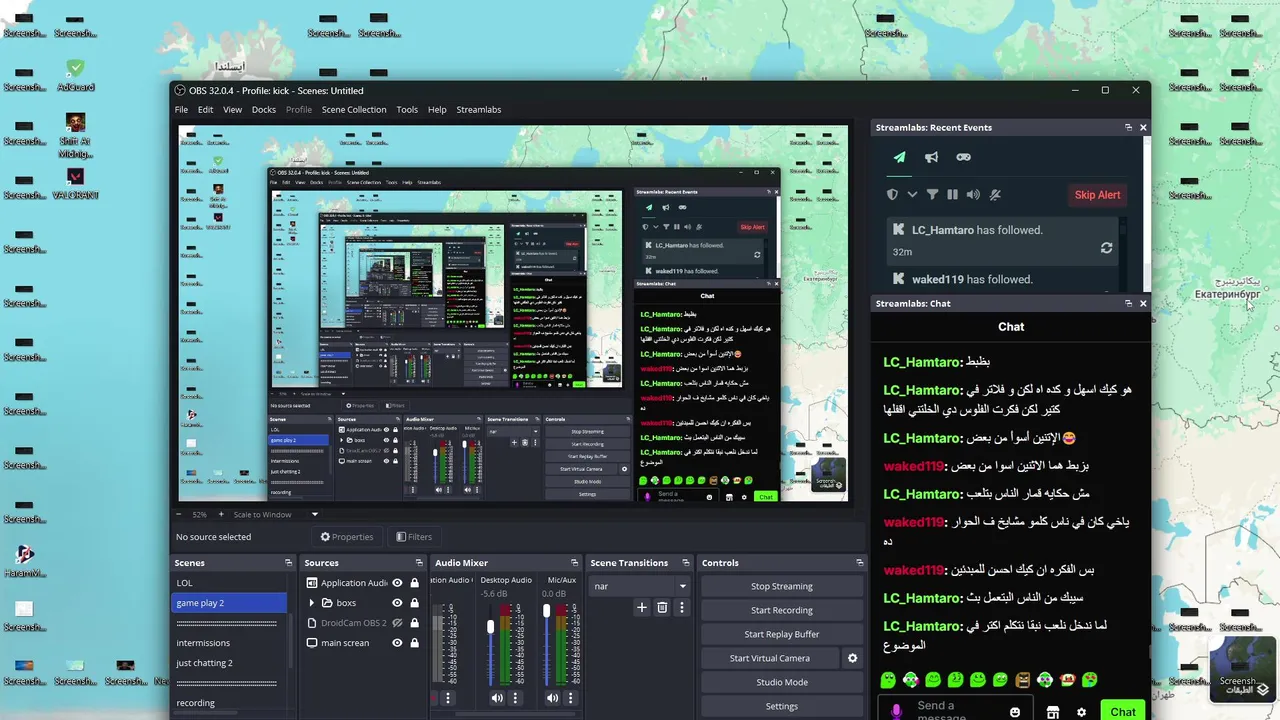Mute Desktop Audio speaker button
The image size is (1280, 720).
pyautogui.click(x=497, y=698)
